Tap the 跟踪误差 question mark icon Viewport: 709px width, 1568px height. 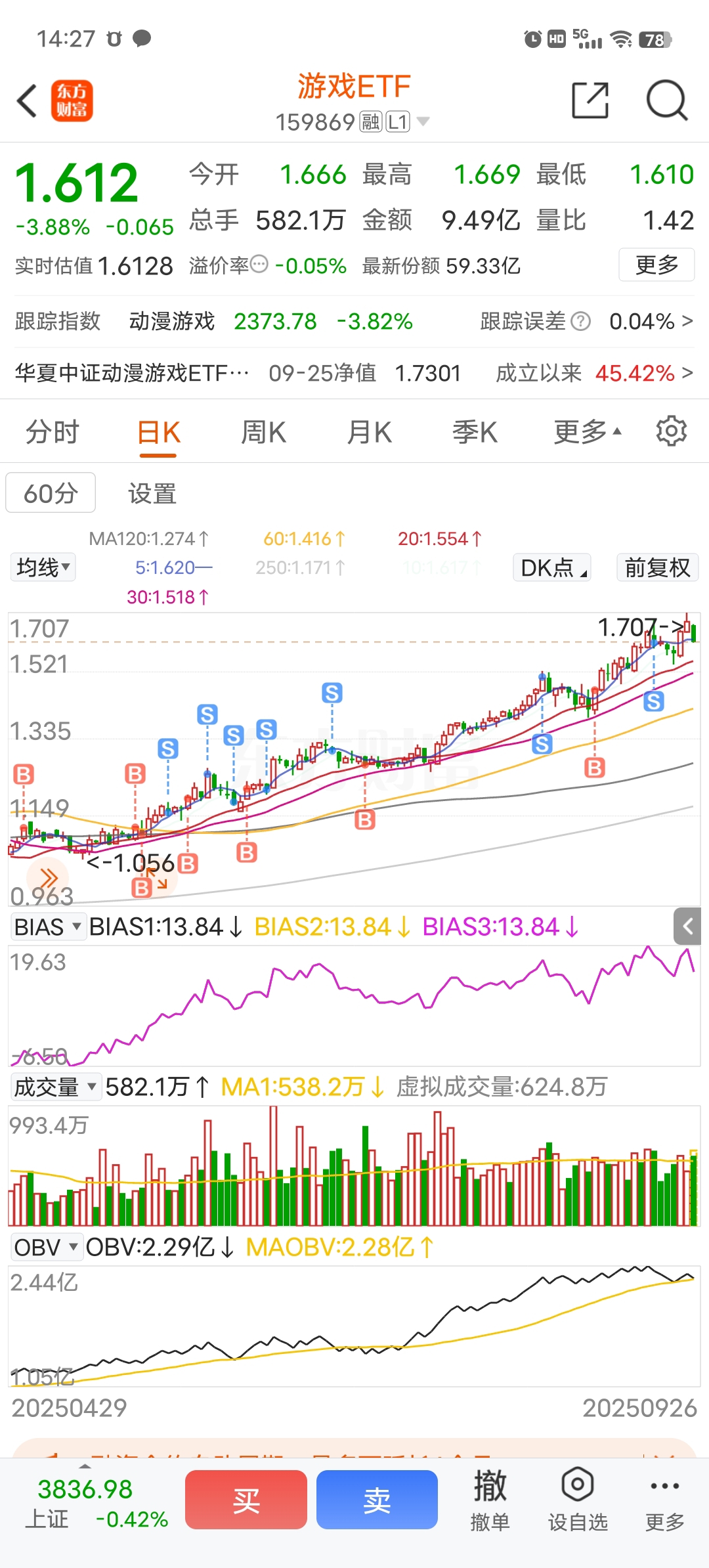tap(580, 321)
